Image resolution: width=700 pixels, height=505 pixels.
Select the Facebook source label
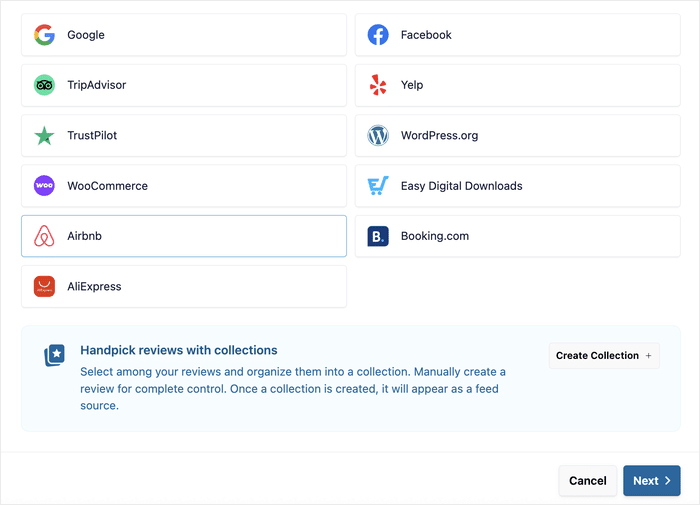[426, 35]
